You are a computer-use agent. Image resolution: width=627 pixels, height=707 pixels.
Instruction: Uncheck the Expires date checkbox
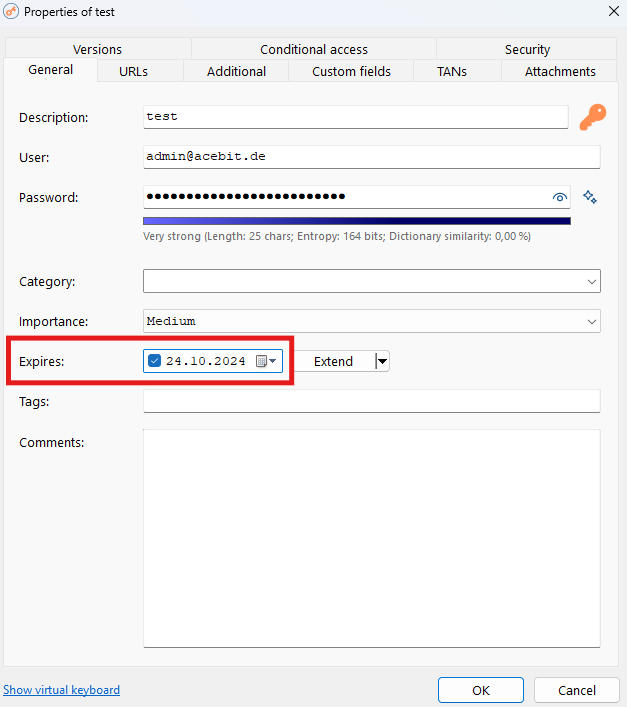coord(154,361)
